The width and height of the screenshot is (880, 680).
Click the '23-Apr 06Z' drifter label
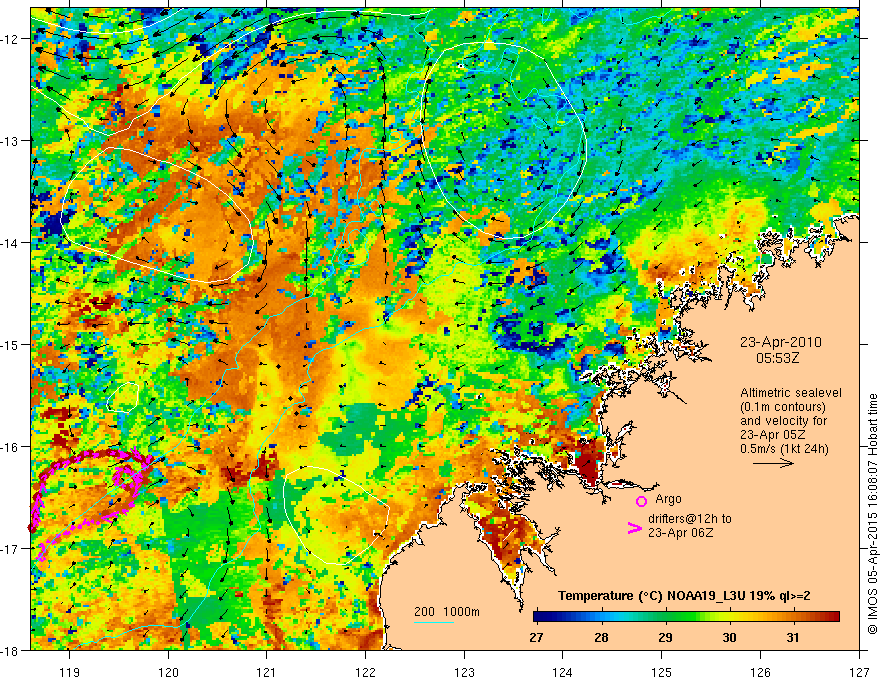click(x=681, y=532)
